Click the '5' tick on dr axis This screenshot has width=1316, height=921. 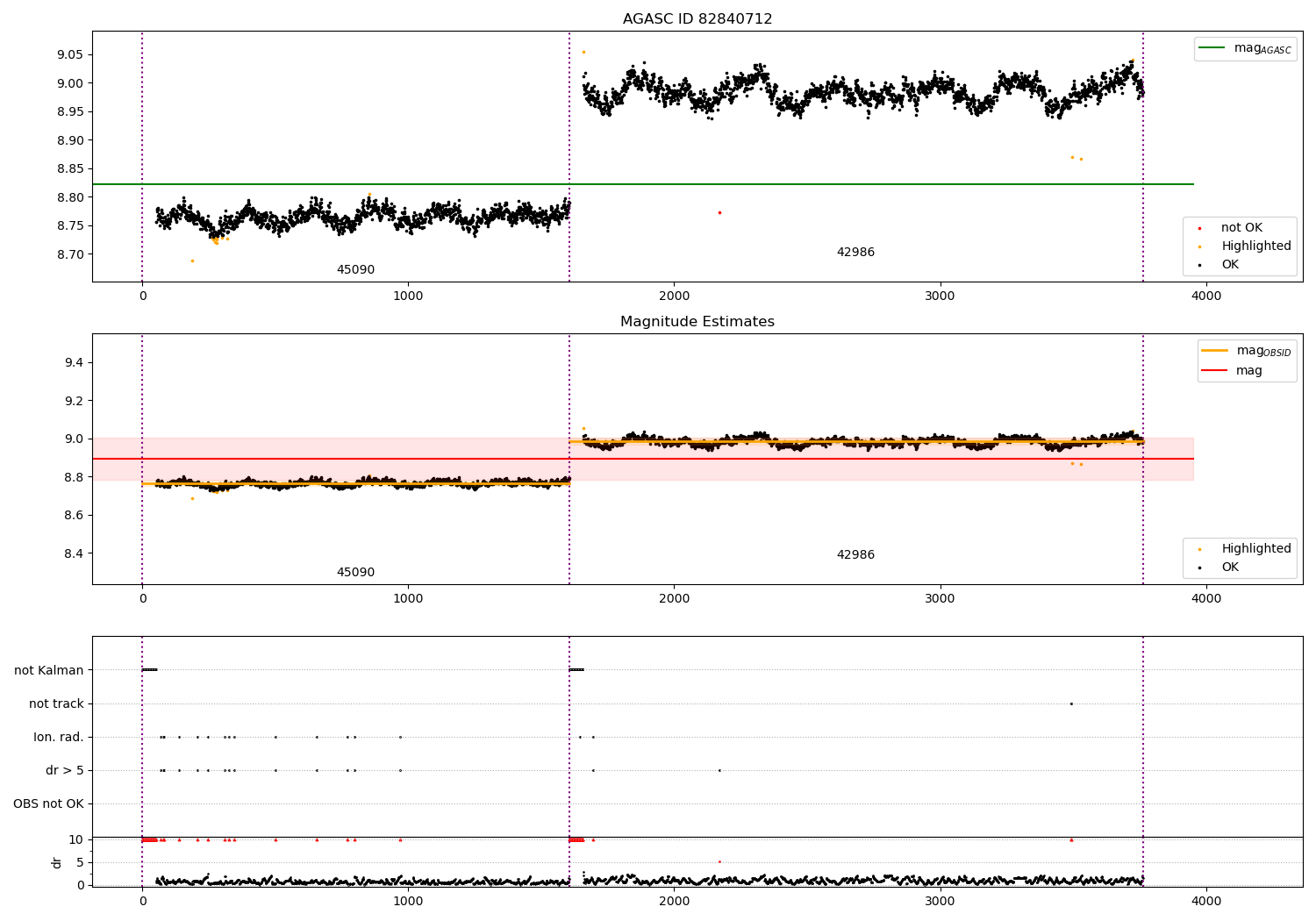pos(81,862)
